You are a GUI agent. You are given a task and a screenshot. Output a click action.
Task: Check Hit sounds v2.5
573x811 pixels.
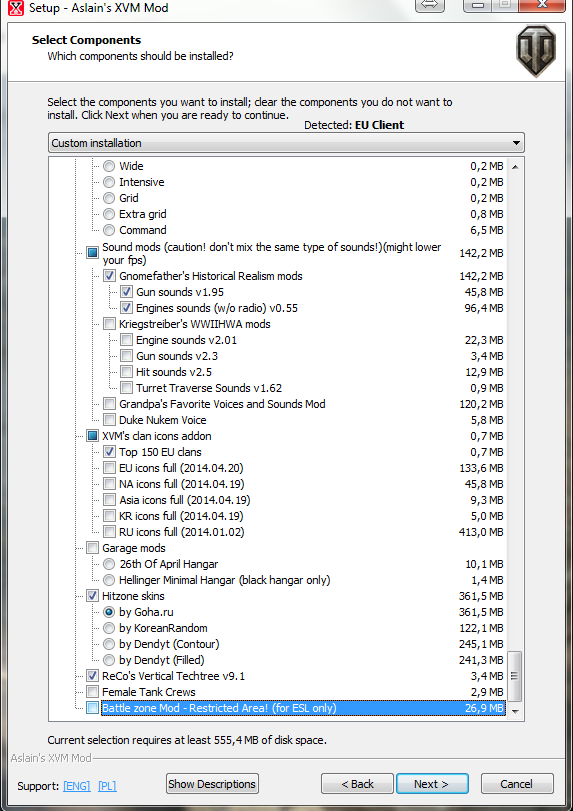coord(126,372)
